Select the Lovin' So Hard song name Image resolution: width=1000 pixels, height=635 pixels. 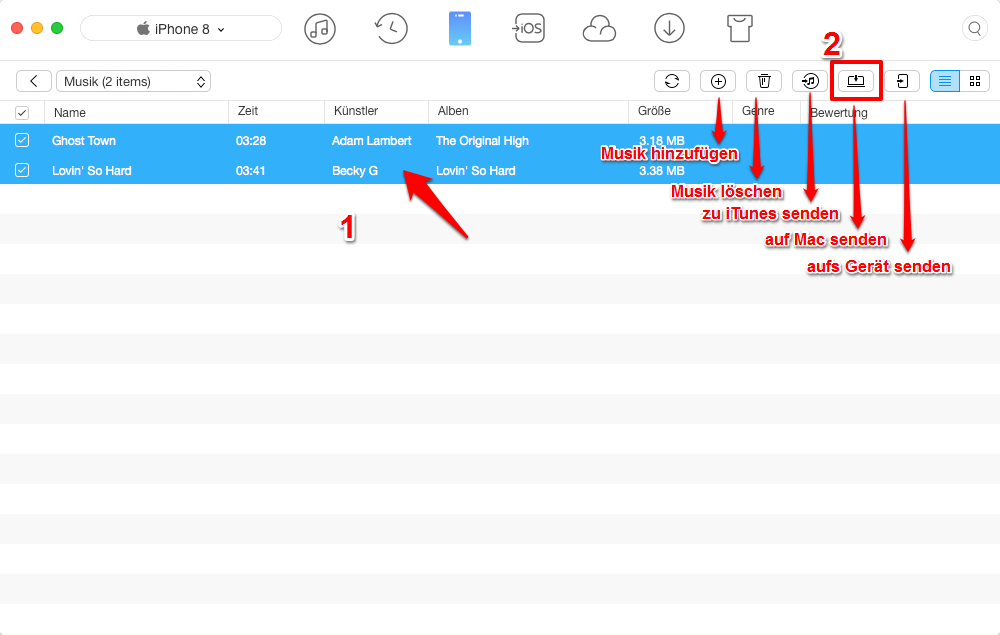click(x=91, y=170)
